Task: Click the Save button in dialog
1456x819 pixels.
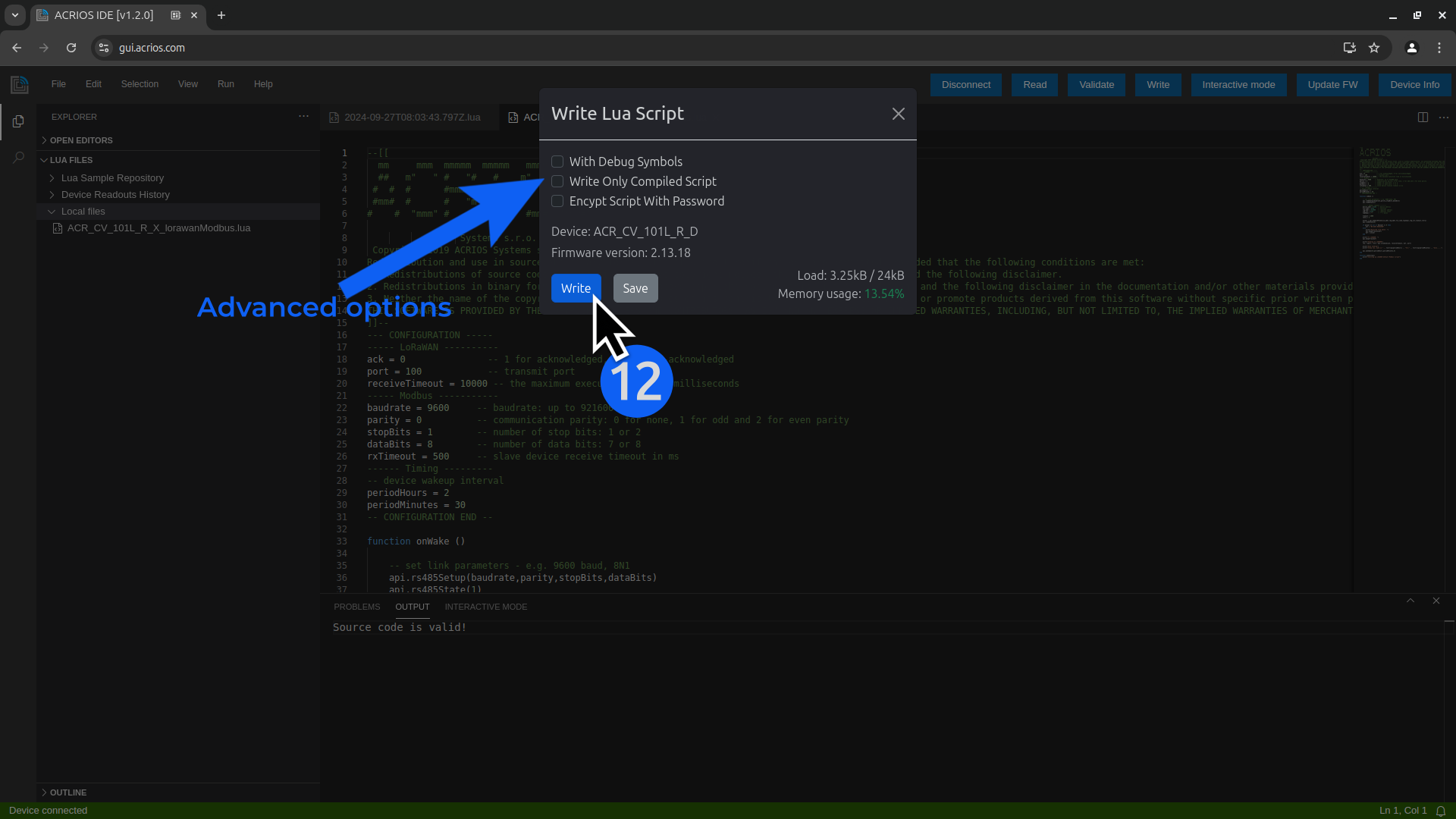Action: click(635, 287)
